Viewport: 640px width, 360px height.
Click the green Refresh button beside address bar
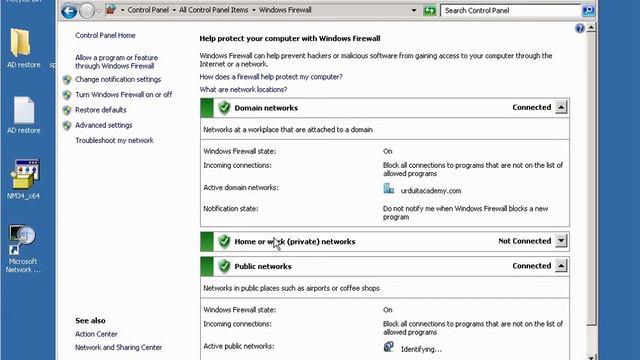pos(429,11)
